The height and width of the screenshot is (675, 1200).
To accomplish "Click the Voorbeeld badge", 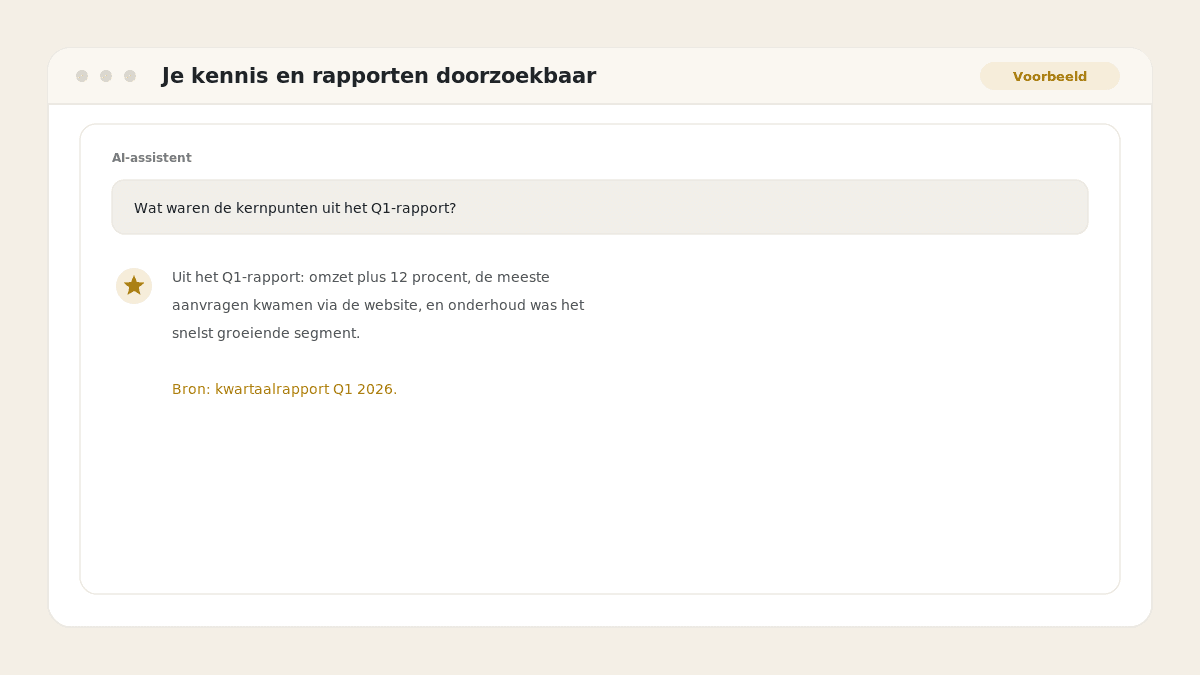I will pos(1050,76).
